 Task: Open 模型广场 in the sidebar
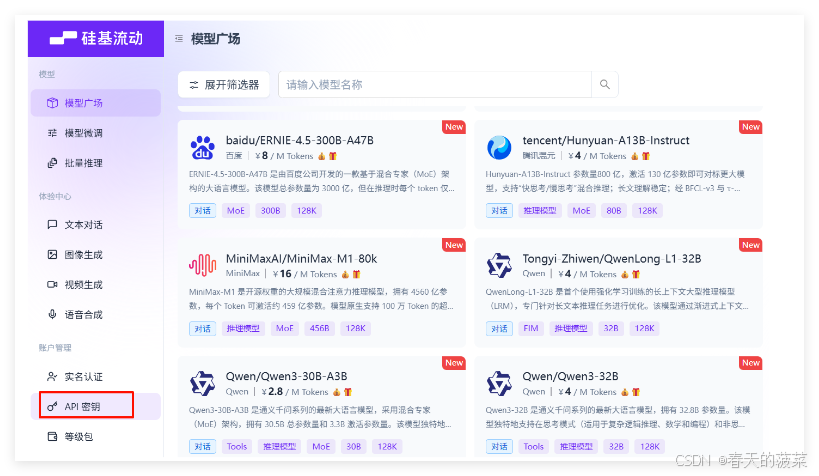[96, 103]
